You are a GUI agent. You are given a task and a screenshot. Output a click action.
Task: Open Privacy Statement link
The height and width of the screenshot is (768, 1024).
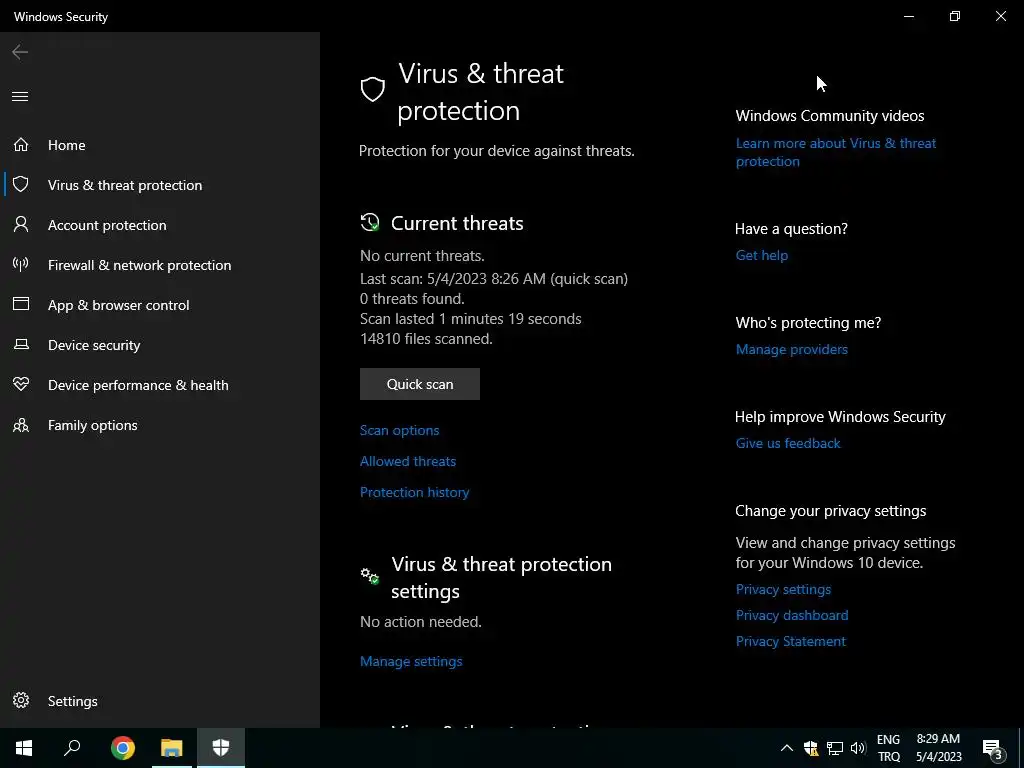click(791, 641)
